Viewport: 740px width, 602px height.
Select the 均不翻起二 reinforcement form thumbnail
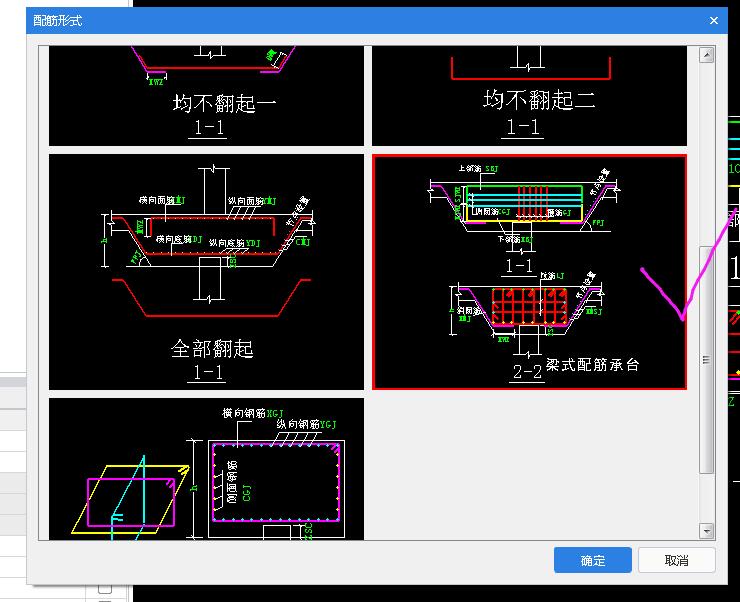pos(529,96)
